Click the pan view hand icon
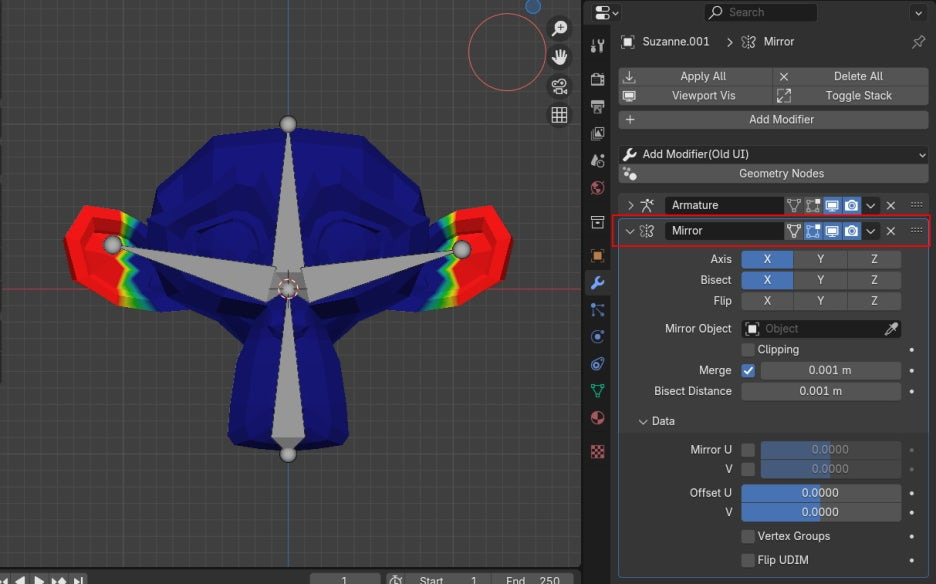The height and width of the screenshot is (584, 936). (559, 57)
